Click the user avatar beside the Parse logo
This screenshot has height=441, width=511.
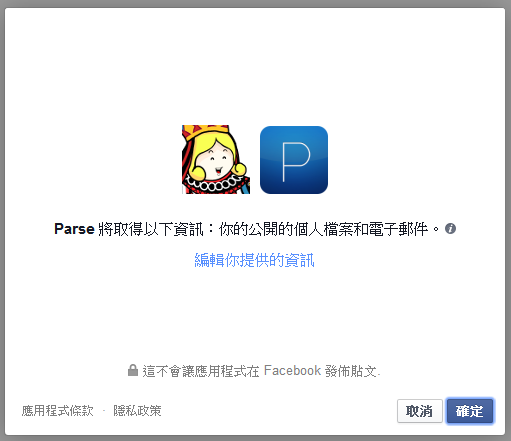pyautogui.click(x=216, y=160)
